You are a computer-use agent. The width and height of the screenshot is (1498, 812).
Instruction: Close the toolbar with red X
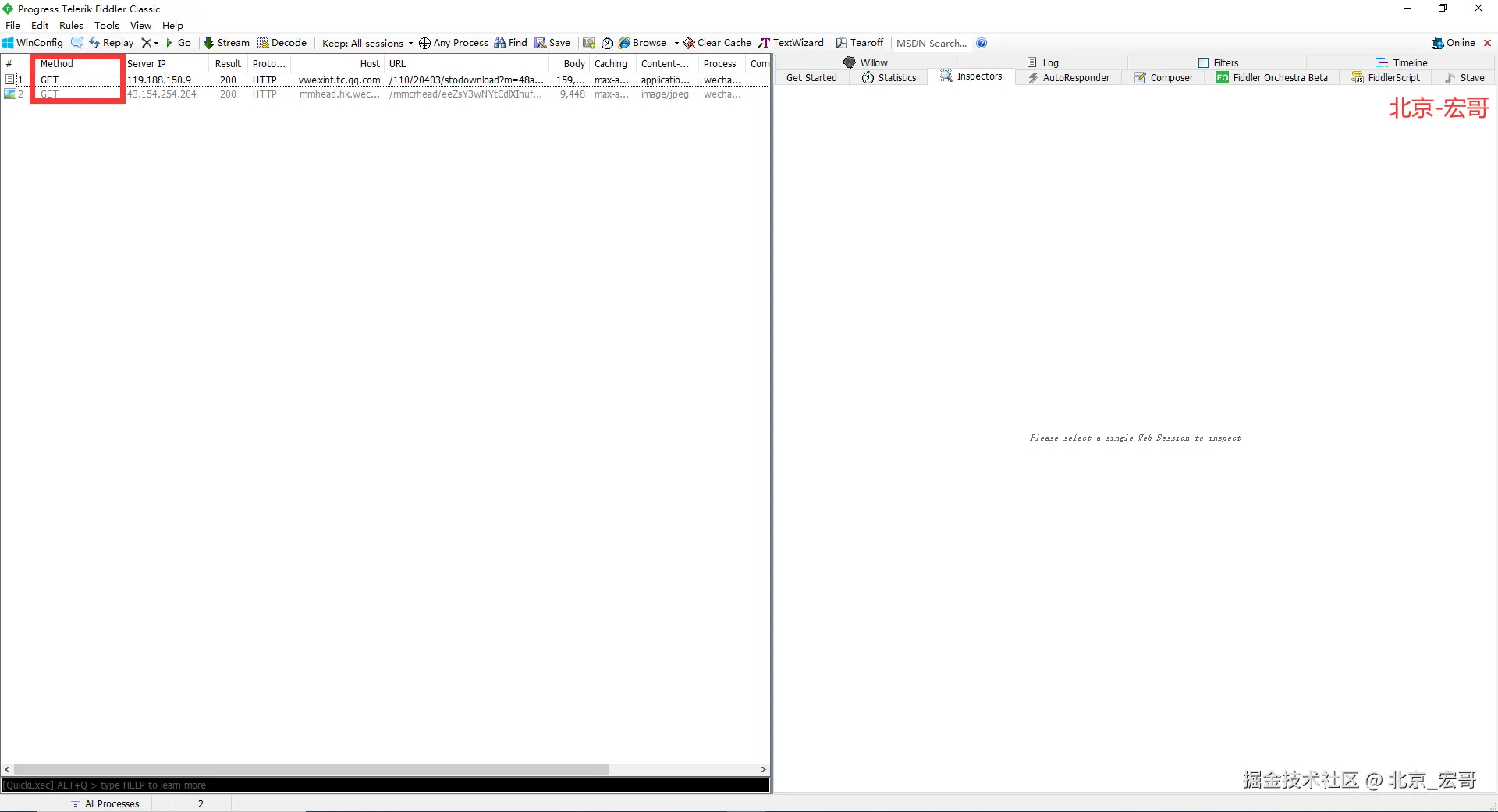pyautogui.click(x=1487, y=43)
